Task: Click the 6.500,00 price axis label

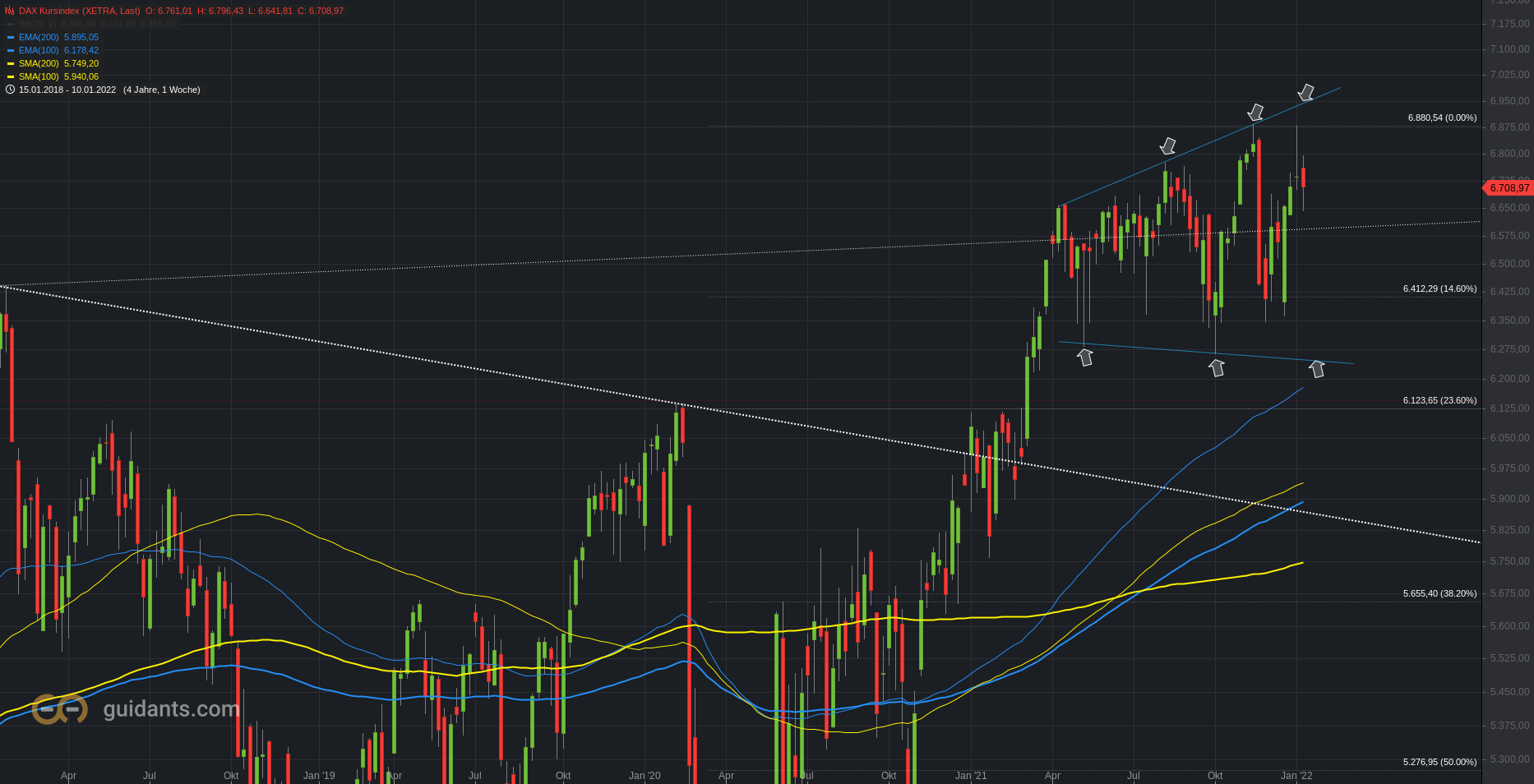Action: 1509,264
